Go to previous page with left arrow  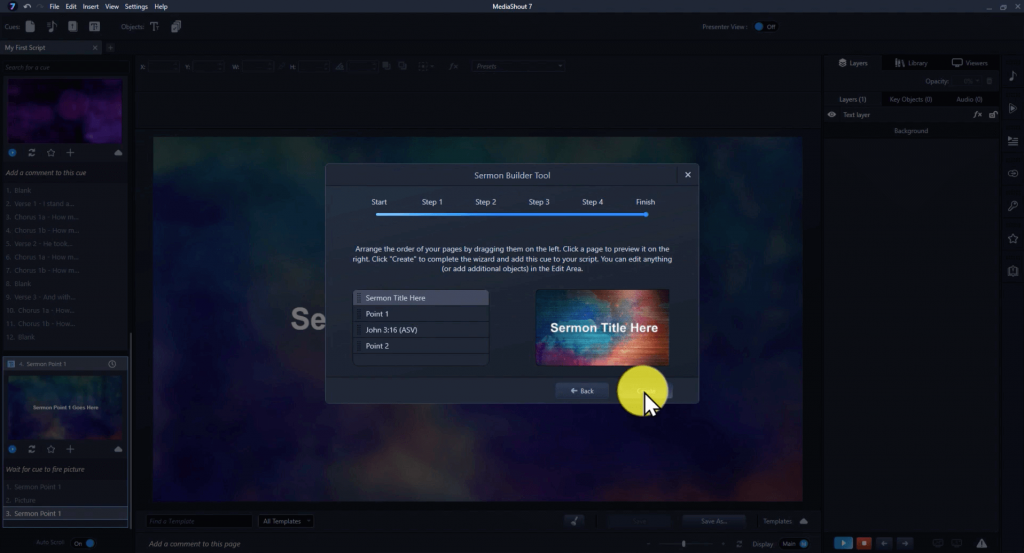pos(884,543)
